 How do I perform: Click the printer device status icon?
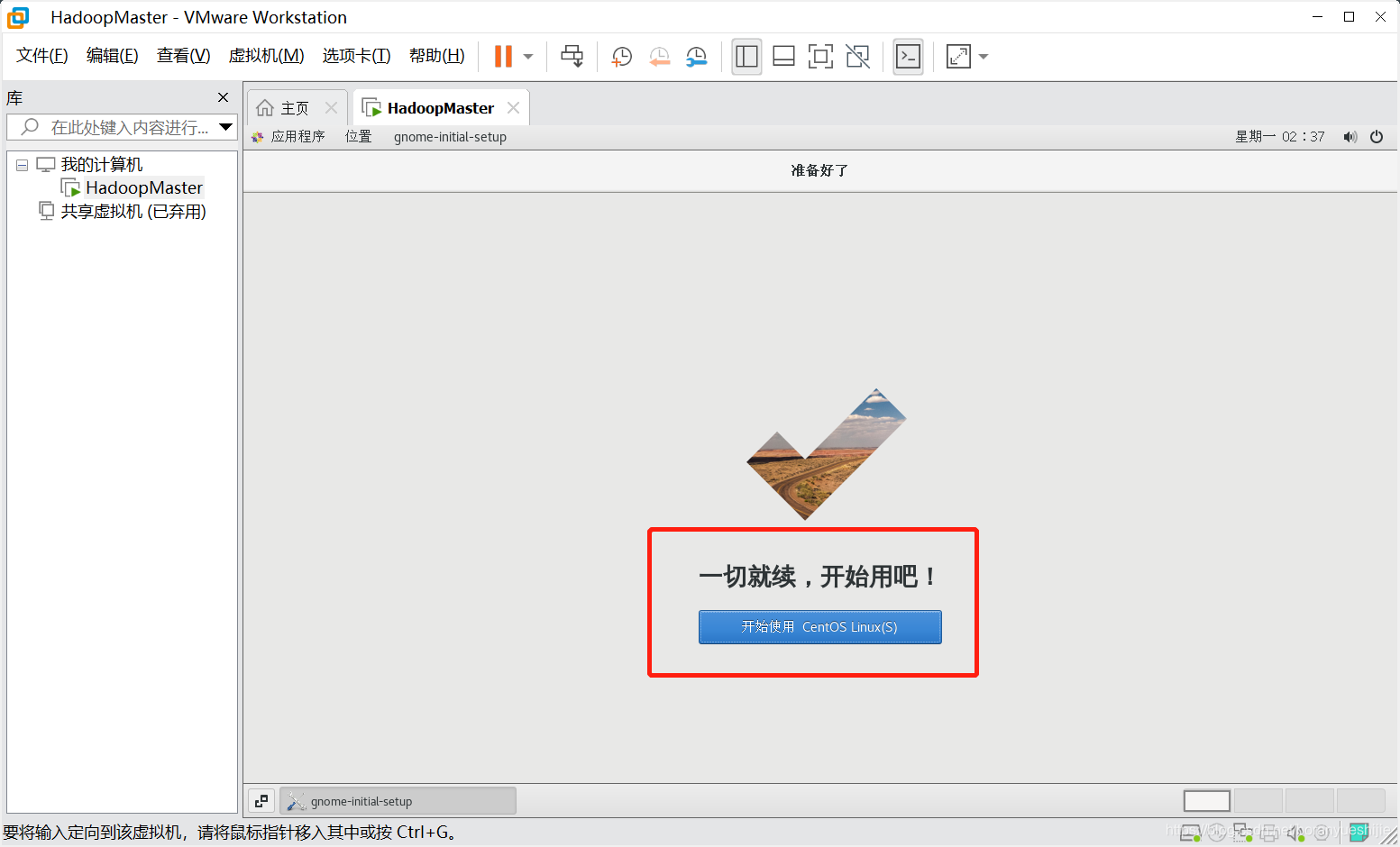[1269, 833]
